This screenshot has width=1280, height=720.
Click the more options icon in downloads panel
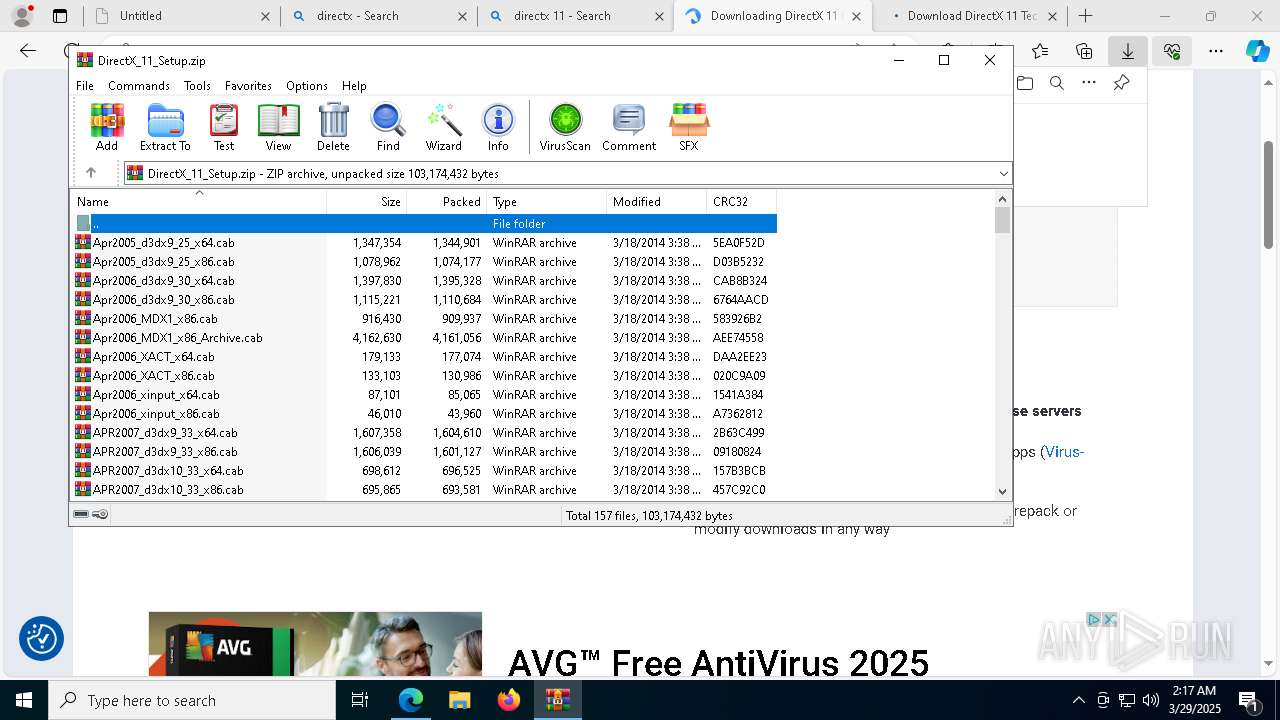pyautogui.click(x=1089, y=83)
